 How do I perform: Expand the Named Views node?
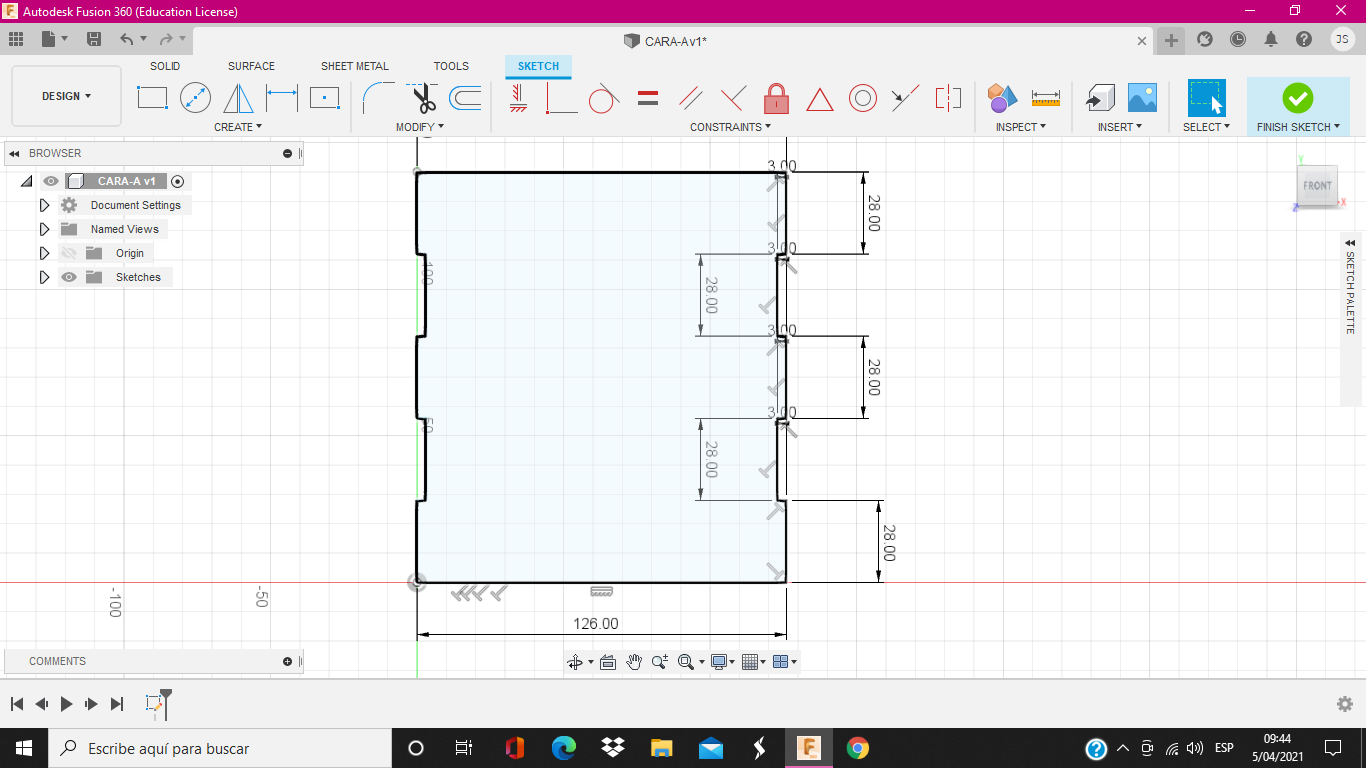tap(44, 229)
